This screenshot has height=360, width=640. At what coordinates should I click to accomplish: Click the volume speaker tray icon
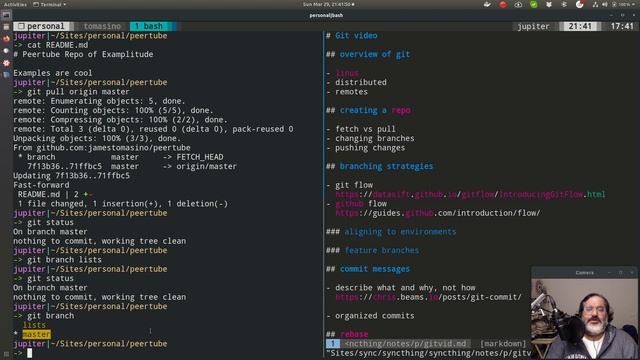(604, 4)
